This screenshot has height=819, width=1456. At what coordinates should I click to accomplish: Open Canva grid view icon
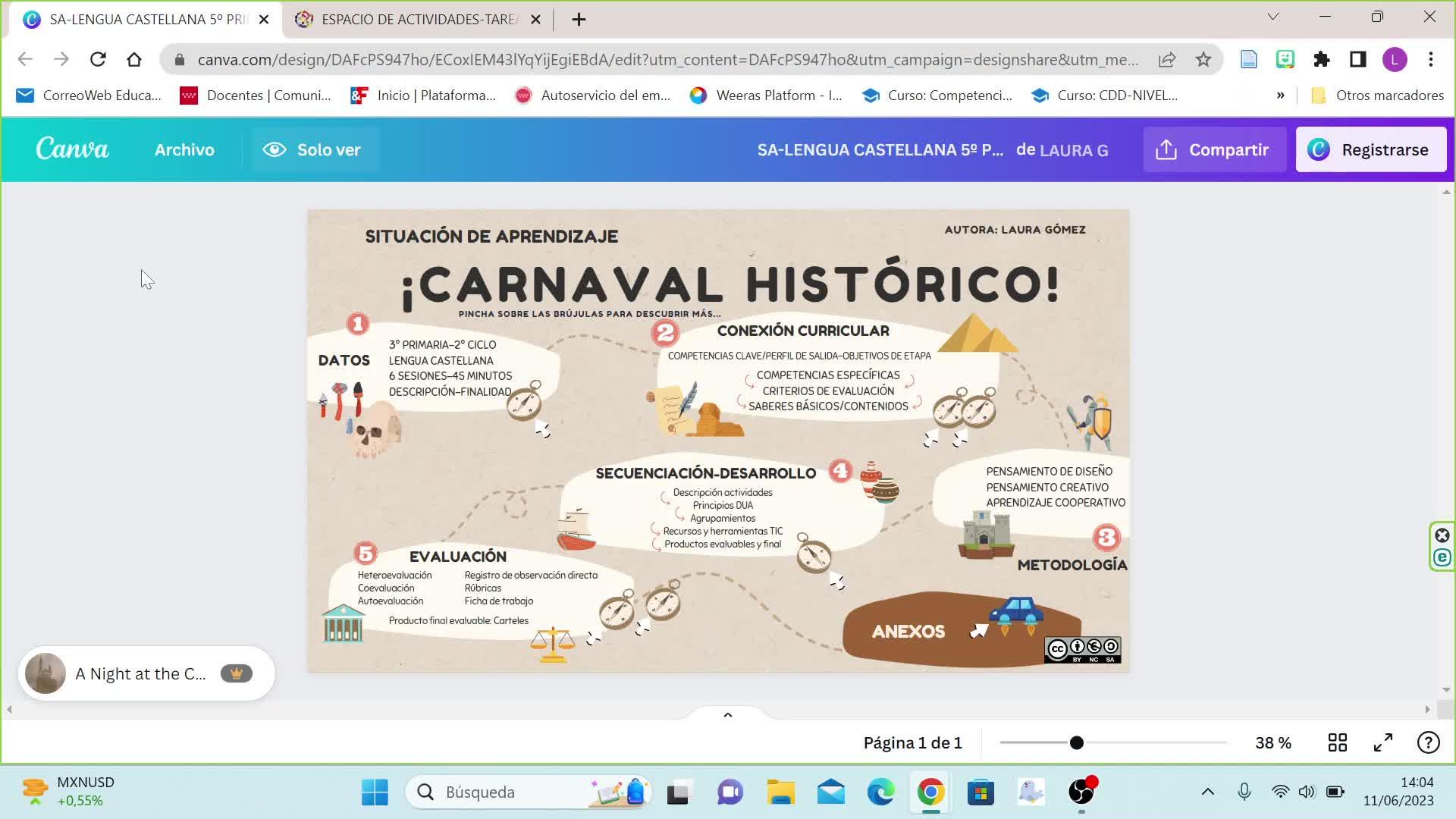coord(1338,742)
